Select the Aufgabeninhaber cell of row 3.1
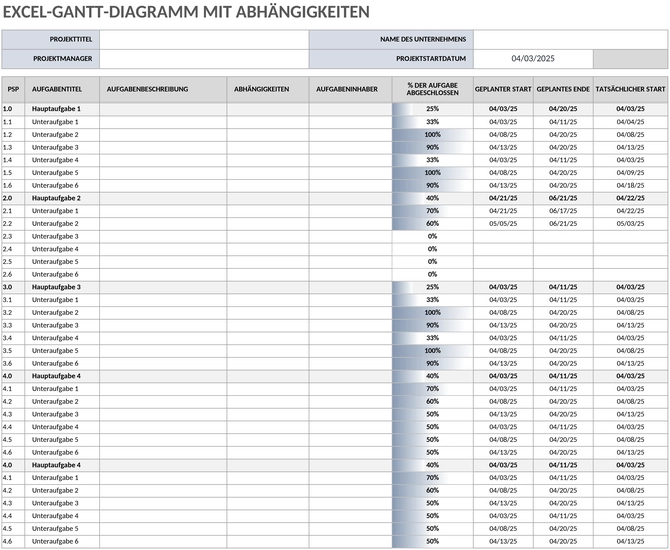Viewport: 670px width, 550px height. click(350, 300)
